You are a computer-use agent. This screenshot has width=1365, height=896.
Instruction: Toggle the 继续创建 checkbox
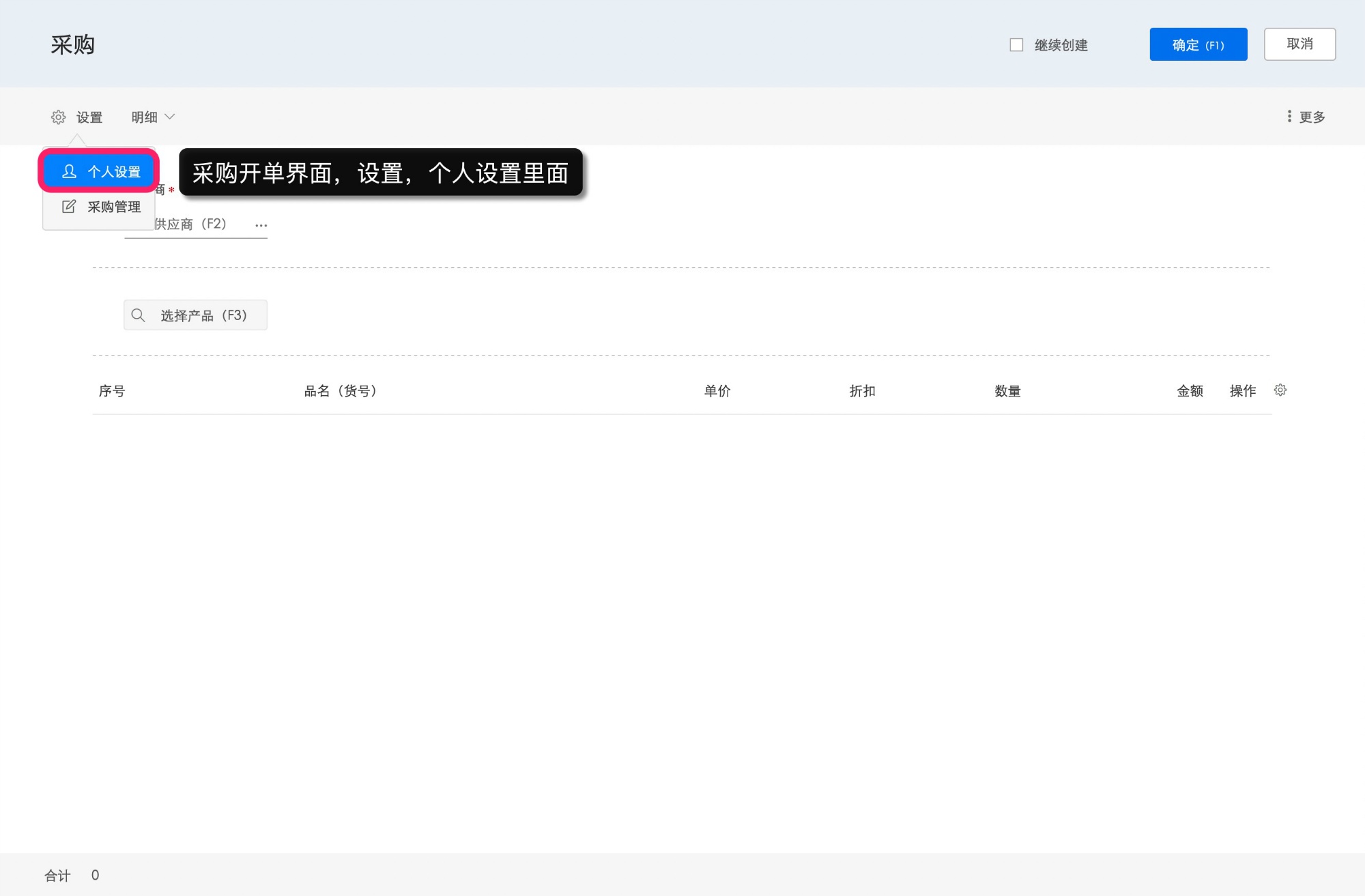click(x=1016, y=45)
